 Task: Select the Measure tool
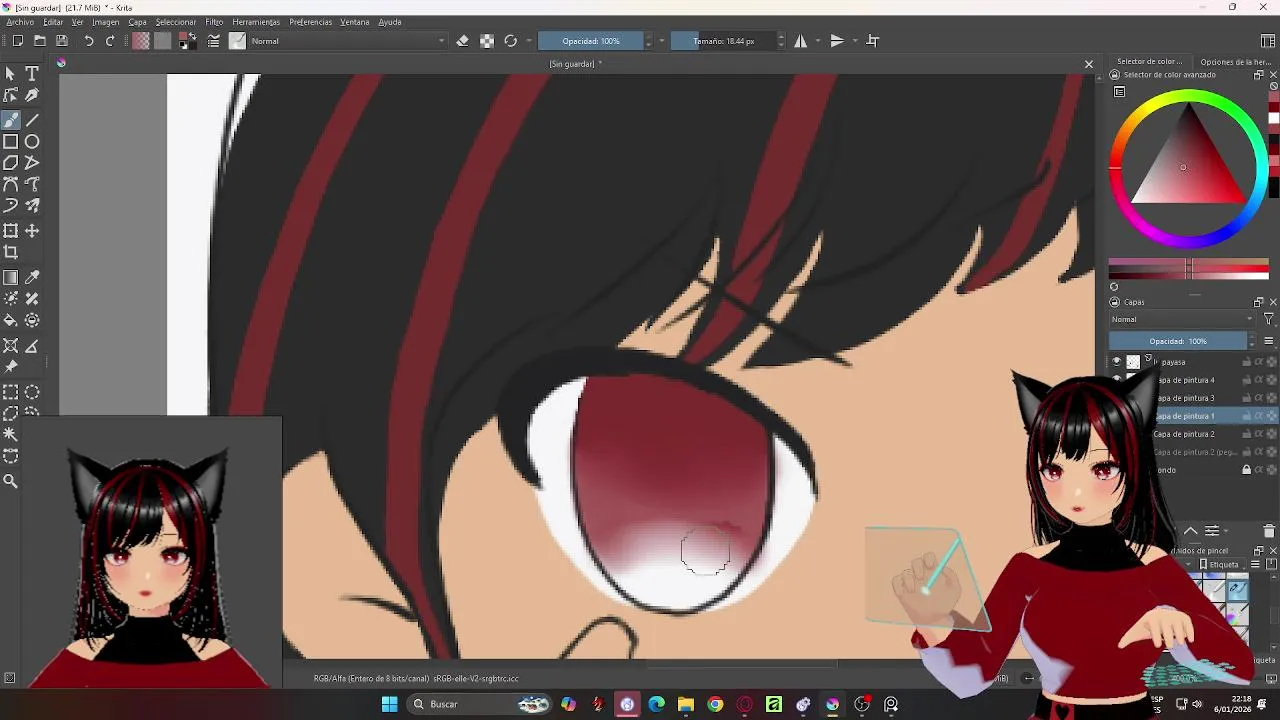coord(32,346)
